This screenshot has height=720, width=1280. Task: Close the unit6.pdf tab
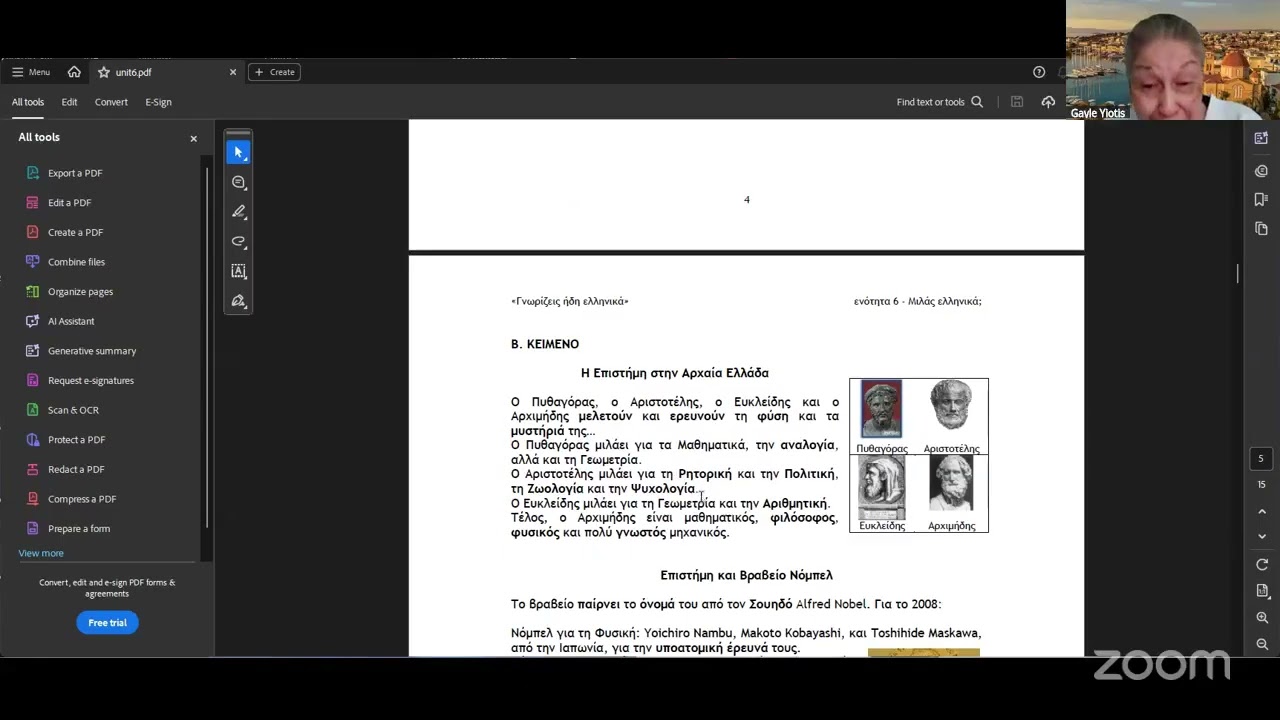pyautogui.click(x=233, y=72)
